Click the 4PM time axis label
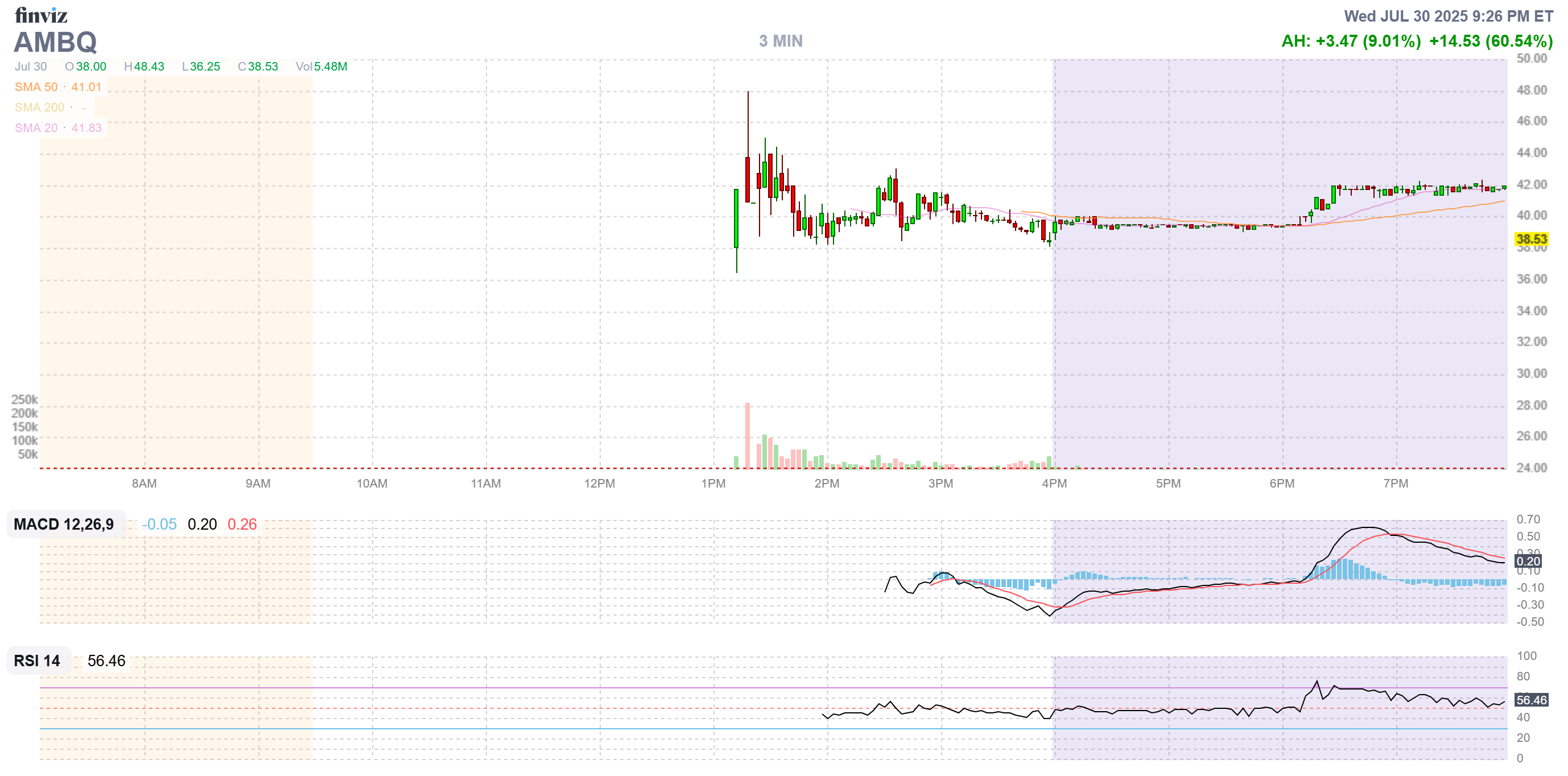This screenshot has height=776, width=1568. click(1054, 484)
